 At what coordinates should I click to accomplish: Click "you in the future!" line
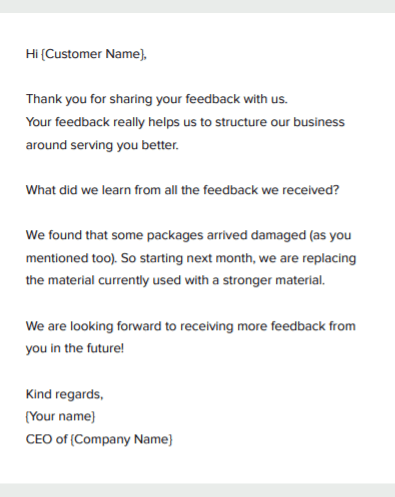click(x=75, y=348)
